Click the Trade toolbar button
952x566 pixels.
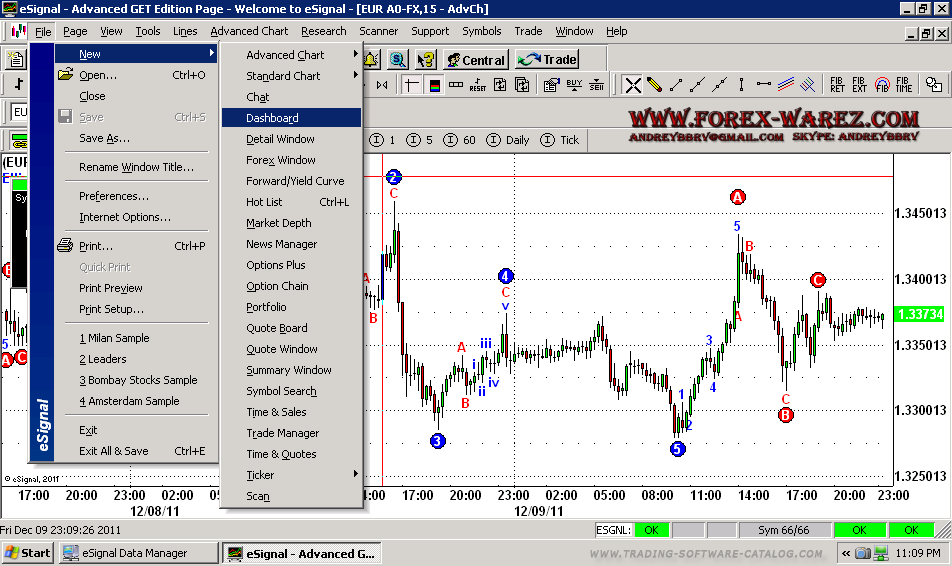[x=548, y=60]
